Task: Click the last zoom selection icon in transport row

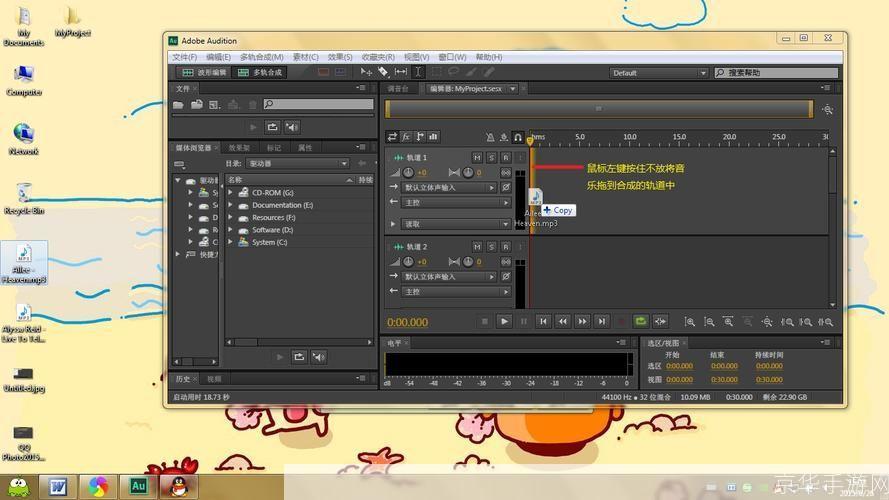Action: [x=826, y=322]
